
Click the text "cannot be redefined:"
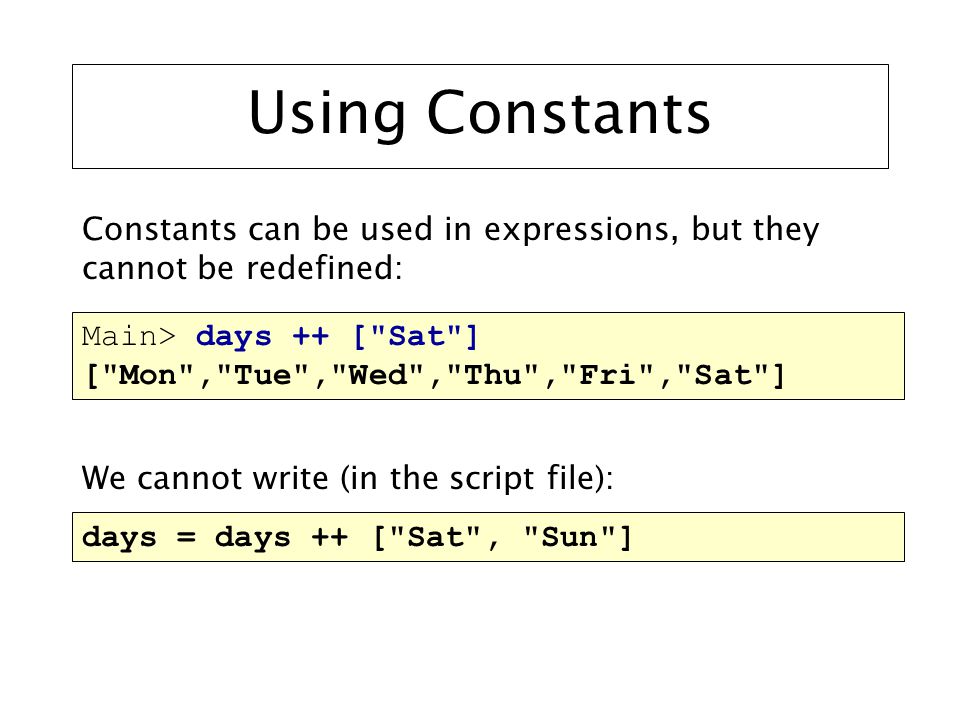pyautogui.click(x=242, y=269)
